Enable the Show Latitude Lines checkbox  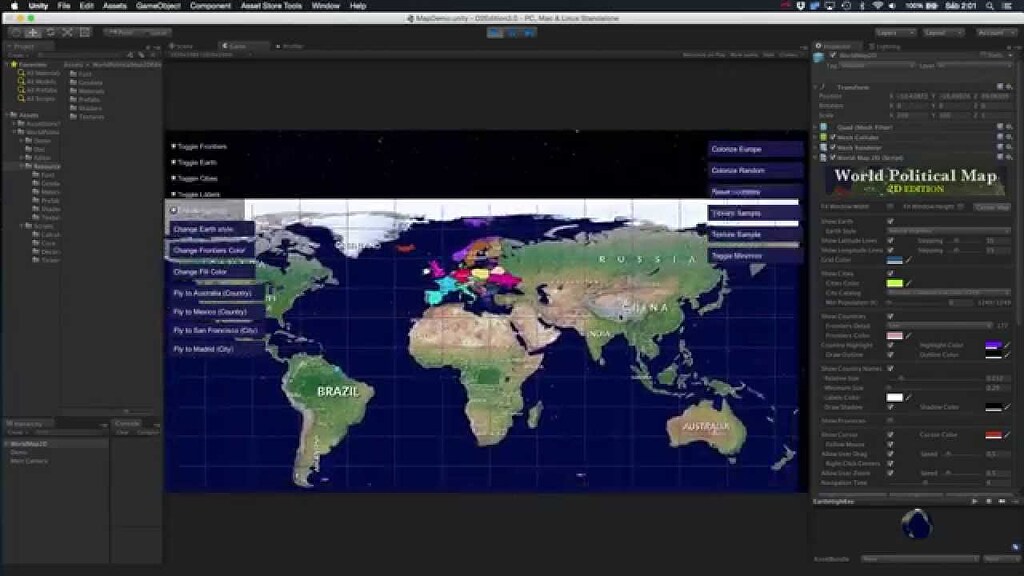pos(891,239)
